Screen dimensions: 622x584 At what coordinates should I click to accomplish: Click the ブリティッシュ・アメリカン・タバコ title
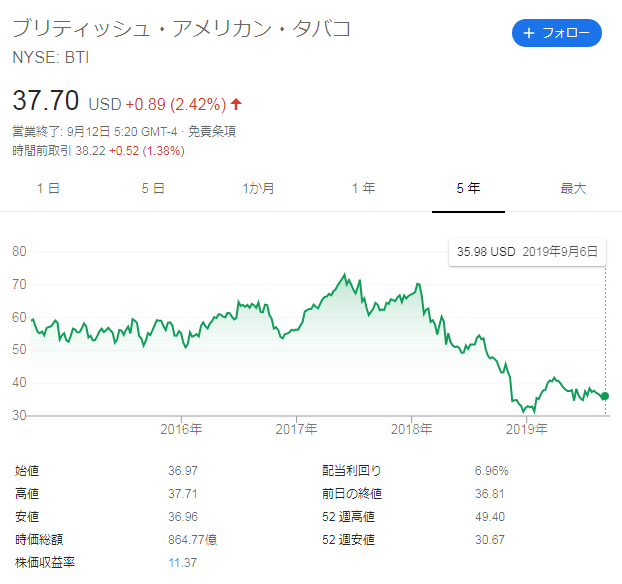click(182, 28)
